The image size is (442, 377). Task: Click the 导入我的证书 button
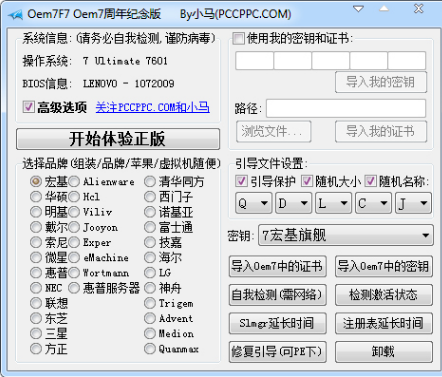381,131
